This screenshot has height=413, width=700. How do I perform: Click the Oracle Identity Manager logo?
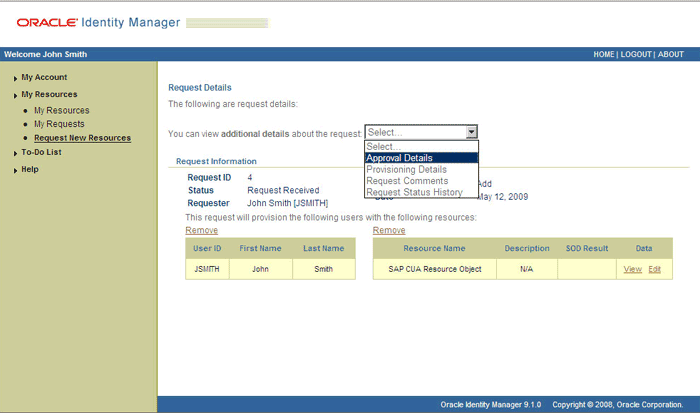pyautogui.click(x=98, y=22)
